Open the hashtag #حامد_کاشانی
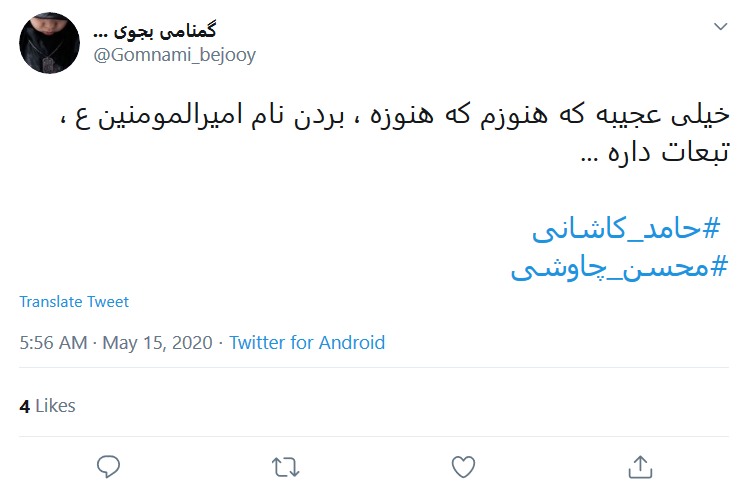The width and height of the screenshot is (748, 497). (x=625, y=229)
